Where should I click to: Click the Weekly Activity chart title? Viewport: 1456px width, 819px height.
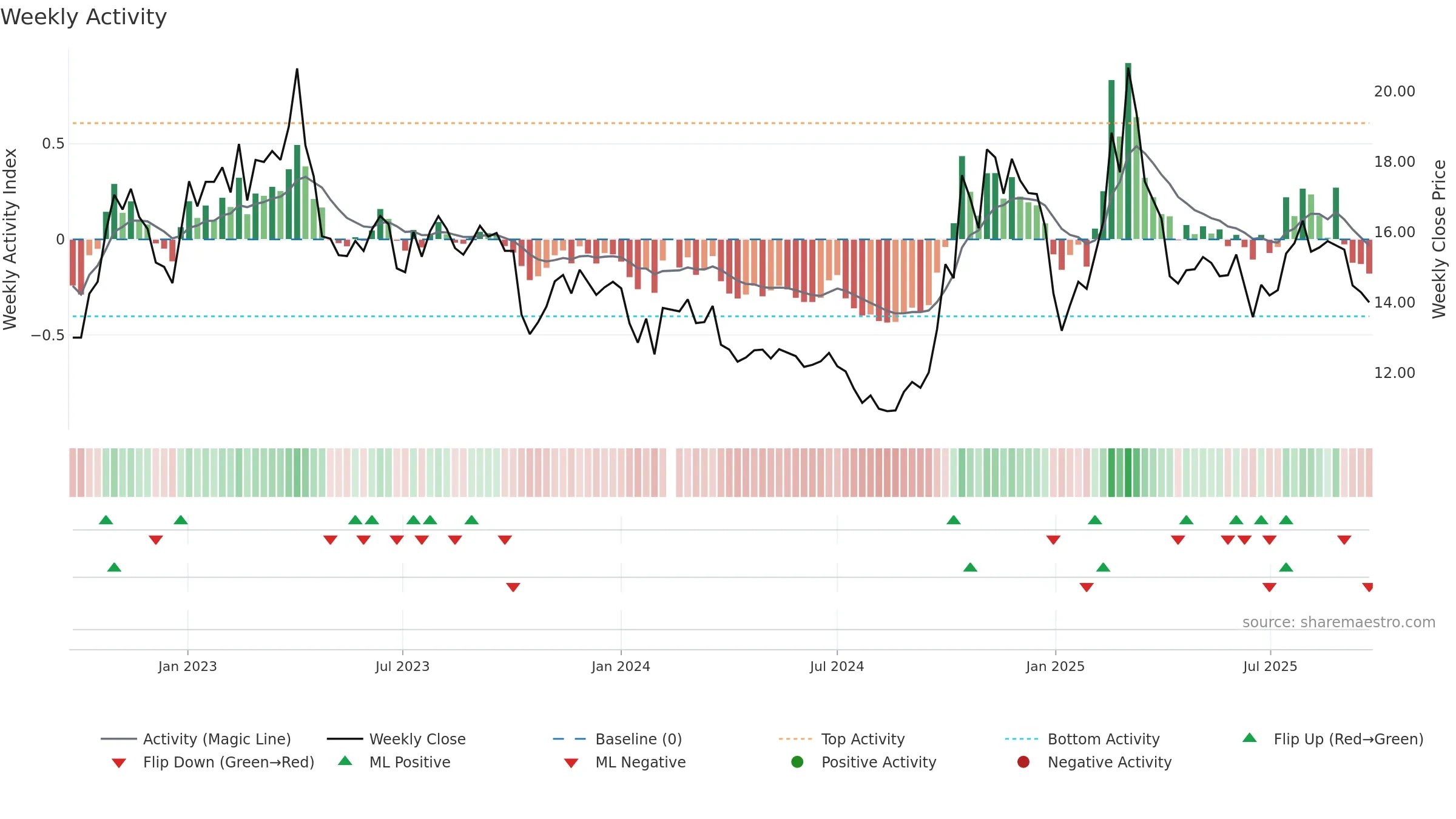(x=84, y=17)
